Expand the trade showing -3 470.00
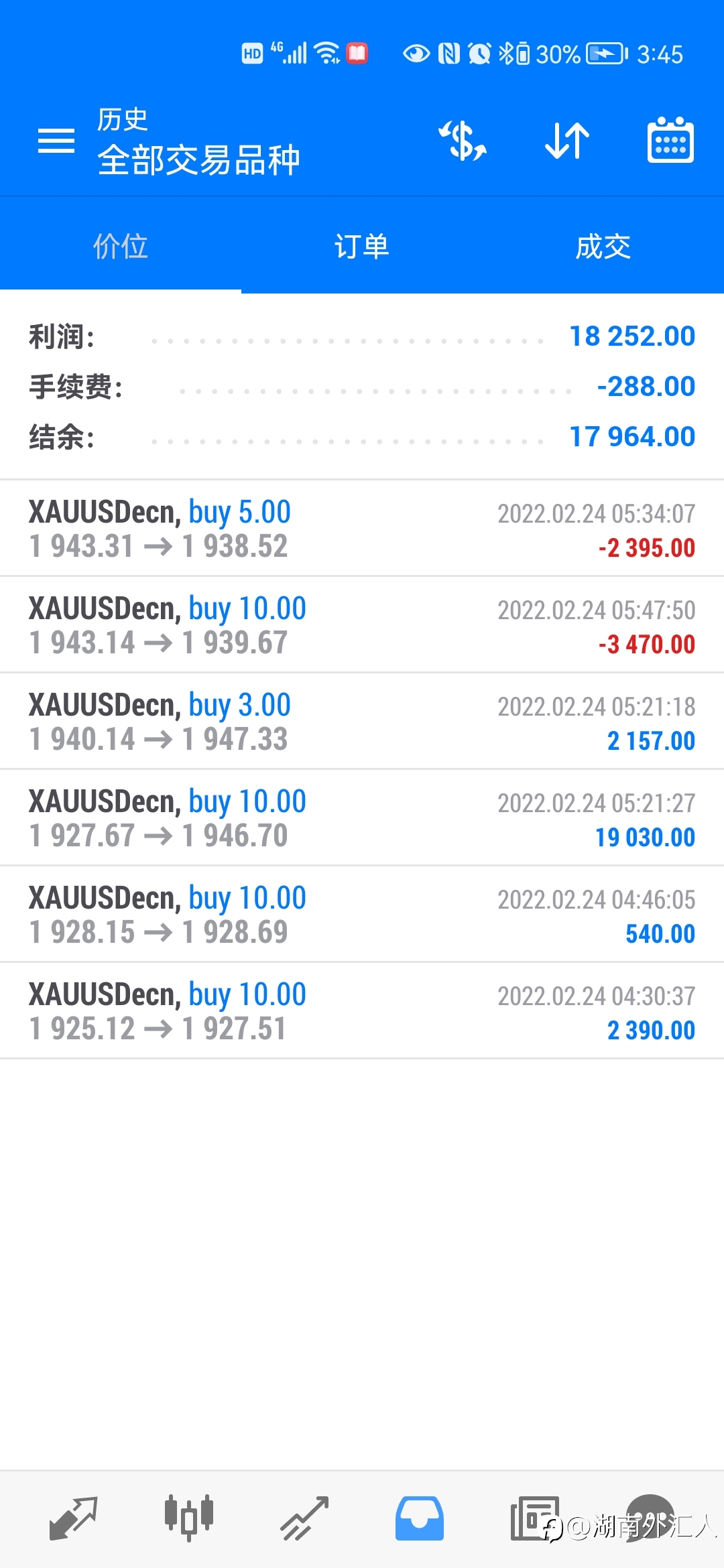724x1568 pixels. [x=362, y=625]
